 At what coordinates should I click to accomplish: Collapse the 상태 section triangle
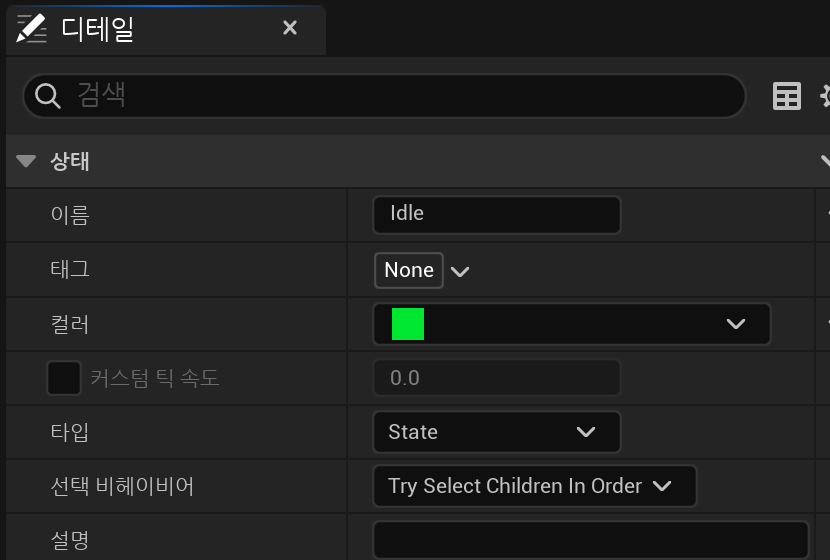tap(25, 160)
